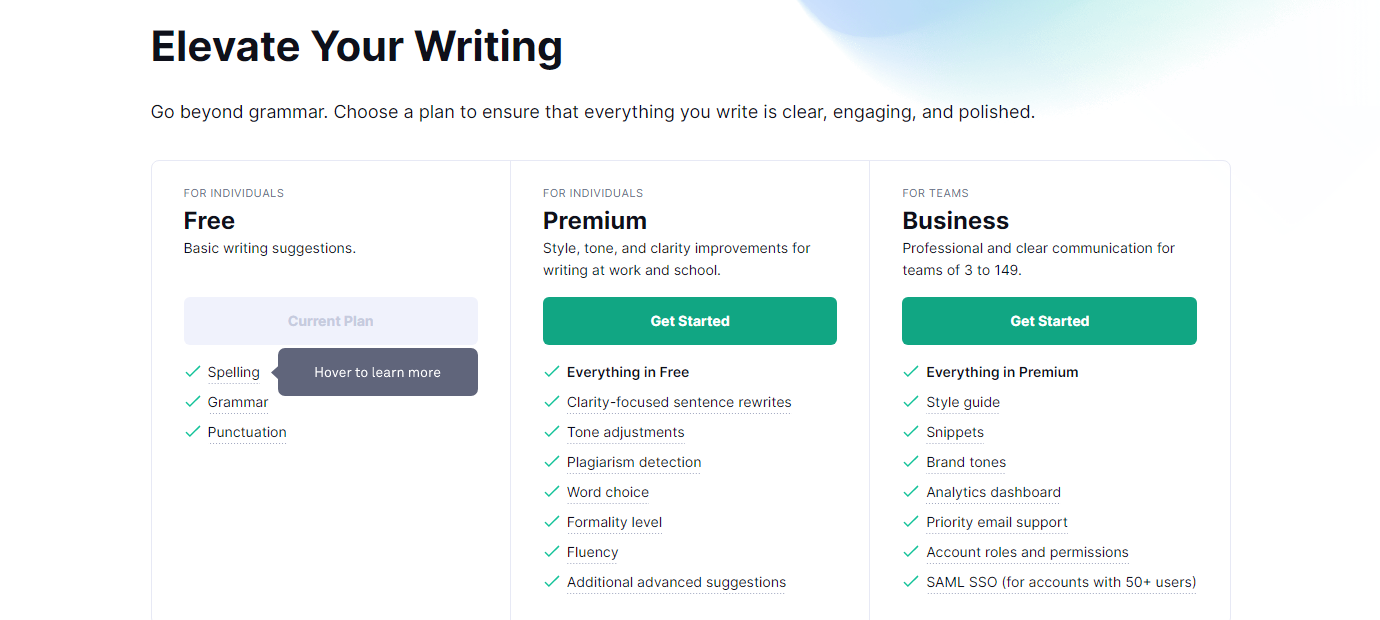Image resolution: width=1380 pixels, height=620 pixels.
Task: Click Formality level in Premium list
Action: click(x=614, y=522)
